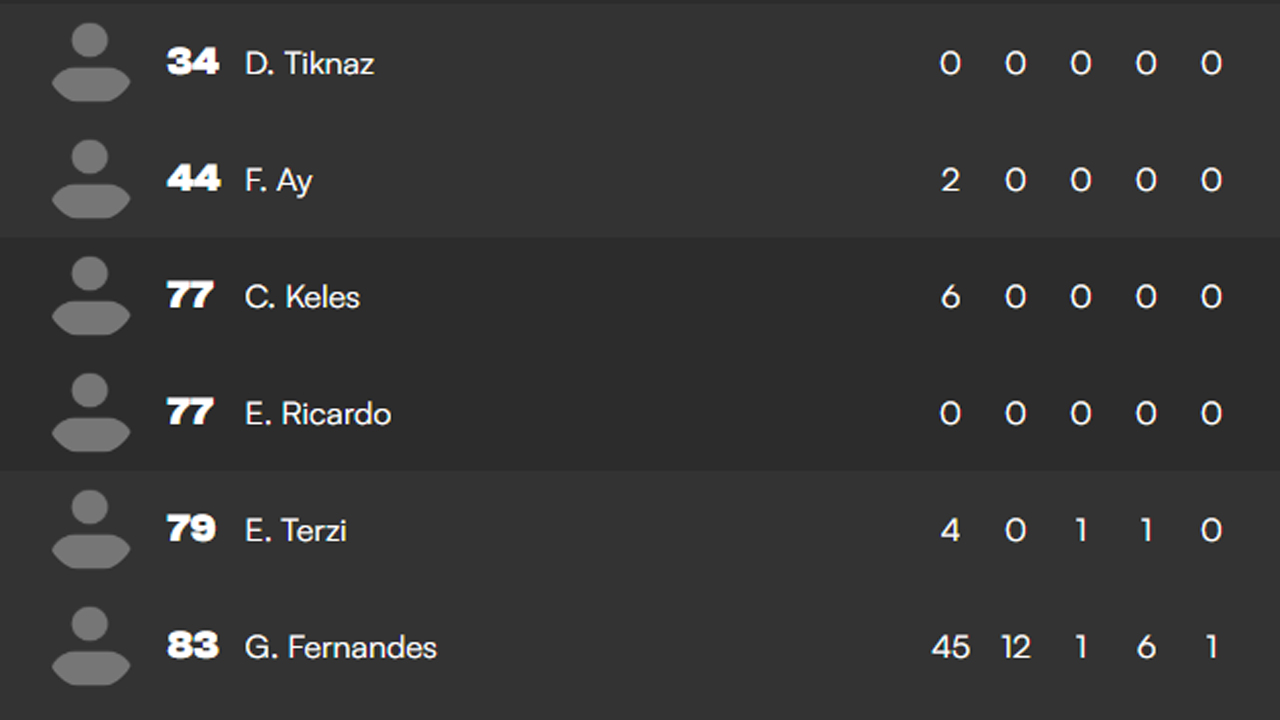1280x720 pixels.
Task: Open the C. Keles player name
Action: (302, 297)
